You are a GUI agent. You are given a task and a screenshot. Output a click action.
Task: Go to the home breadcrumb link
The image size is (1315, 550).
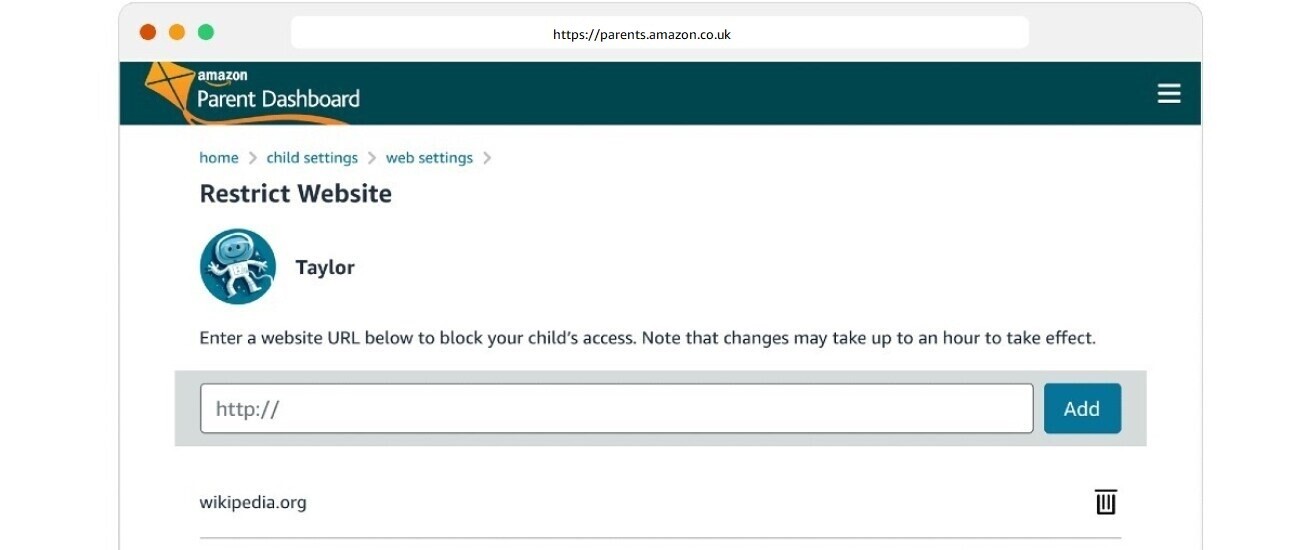point(219,158)
